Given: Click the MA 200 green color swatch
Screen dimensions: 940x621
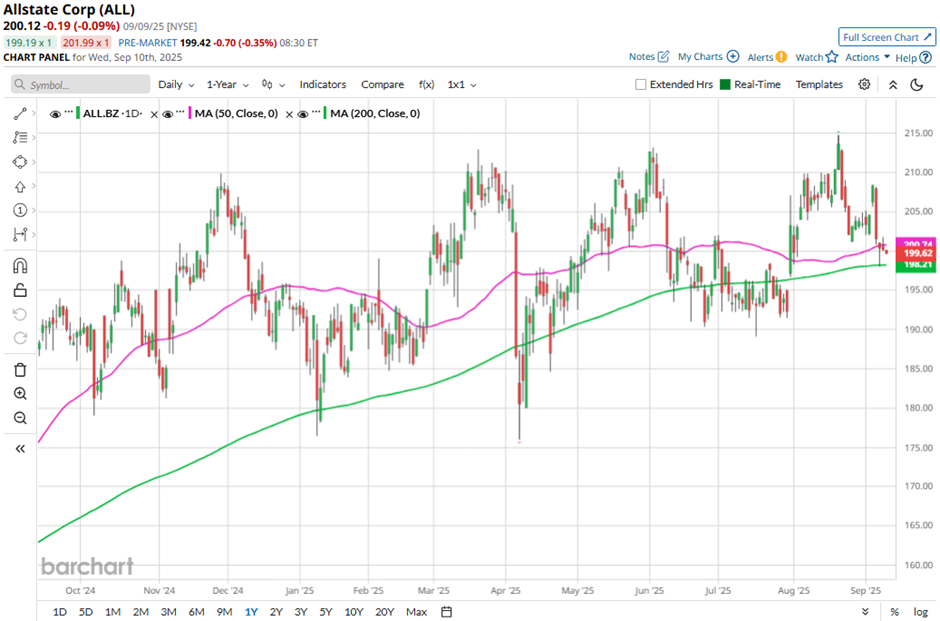Looking at the screenshot, I should click(325, 113).
